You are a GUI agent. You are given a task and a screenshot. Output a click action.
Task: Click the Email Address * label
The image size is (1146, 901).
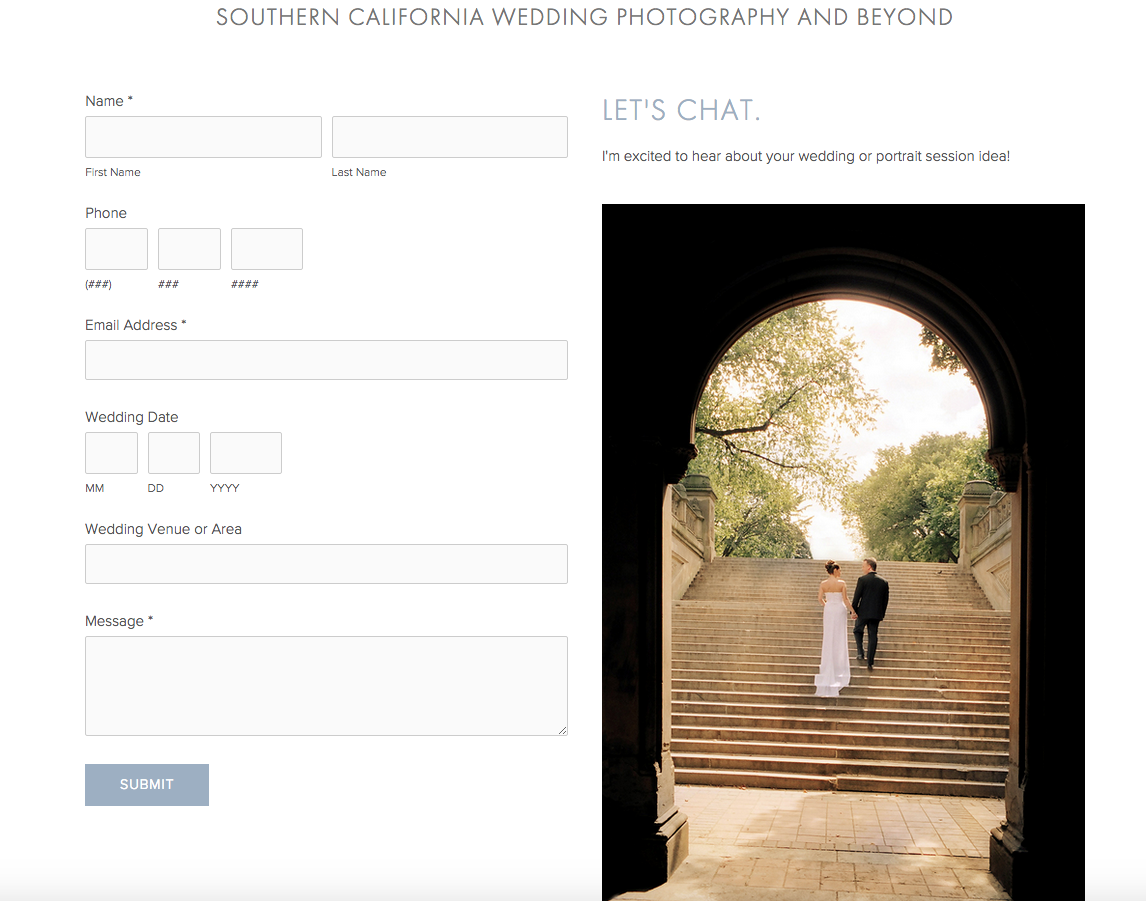[136, 325]
